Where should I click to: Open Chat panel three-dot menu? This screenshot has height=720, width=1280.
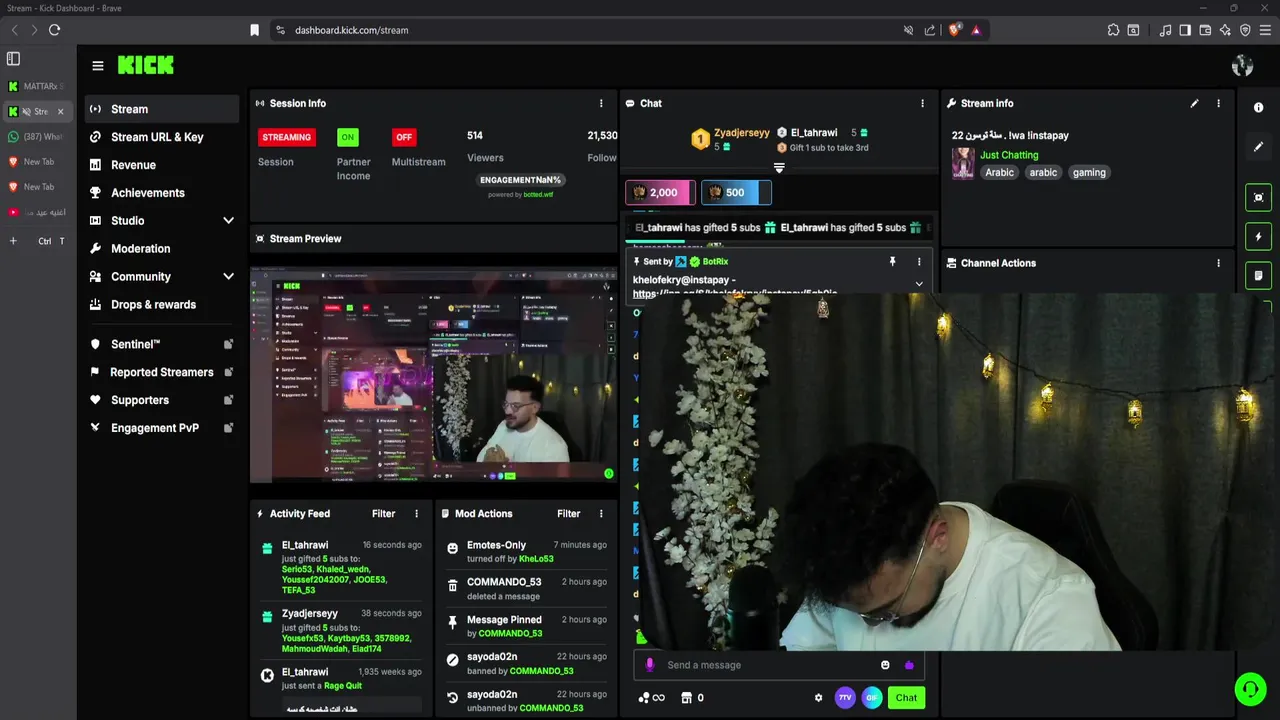922,103
